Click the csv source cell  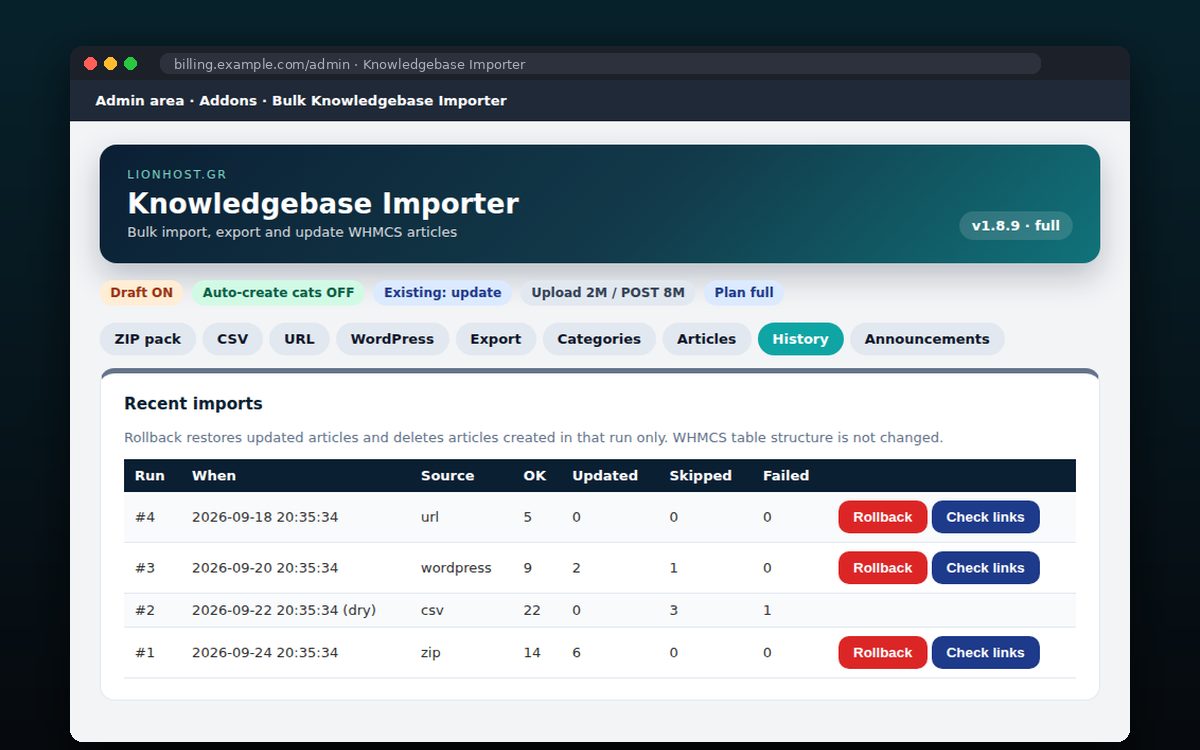[x=432, y=610]
